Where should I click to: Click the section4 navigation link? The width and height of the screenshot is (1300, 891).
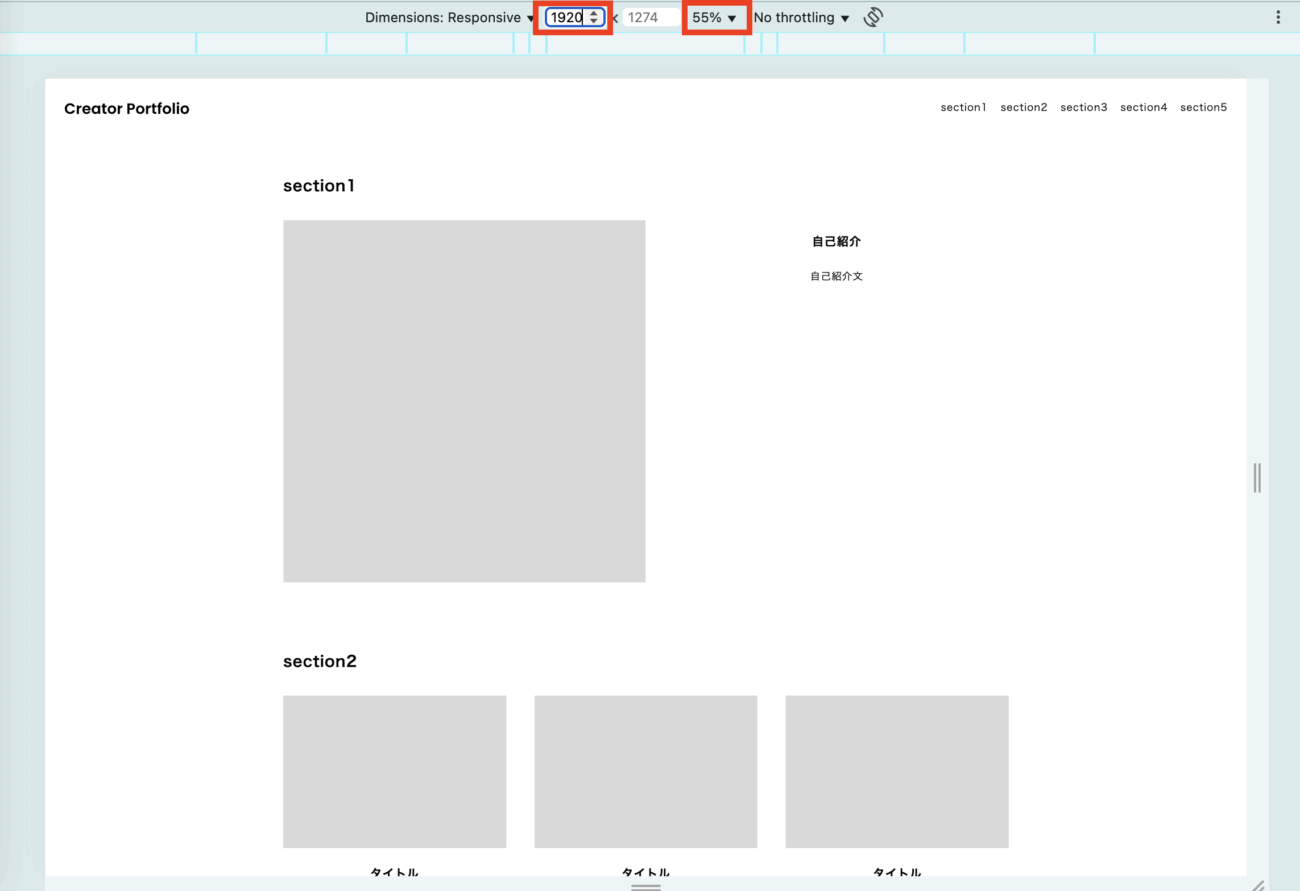[x=1143, y=107]
